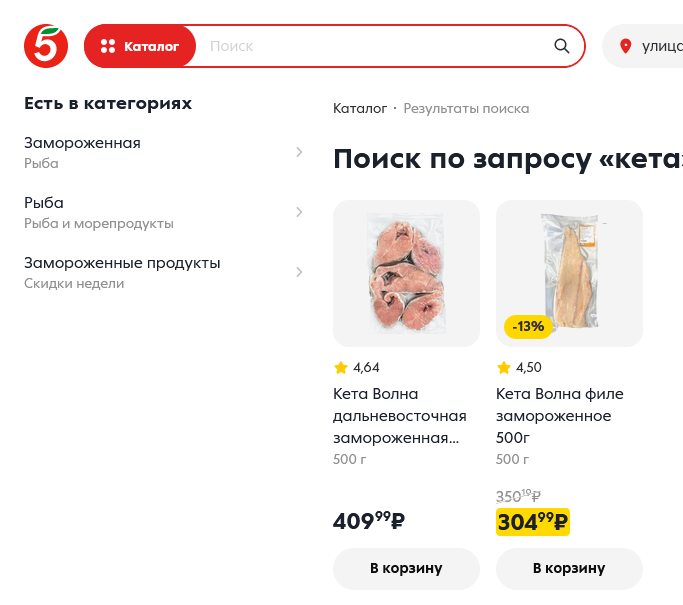Screen dimensions: 683x605
Task: Expand the Замороженная Рыба category chevron
Action: coord(299,152)
